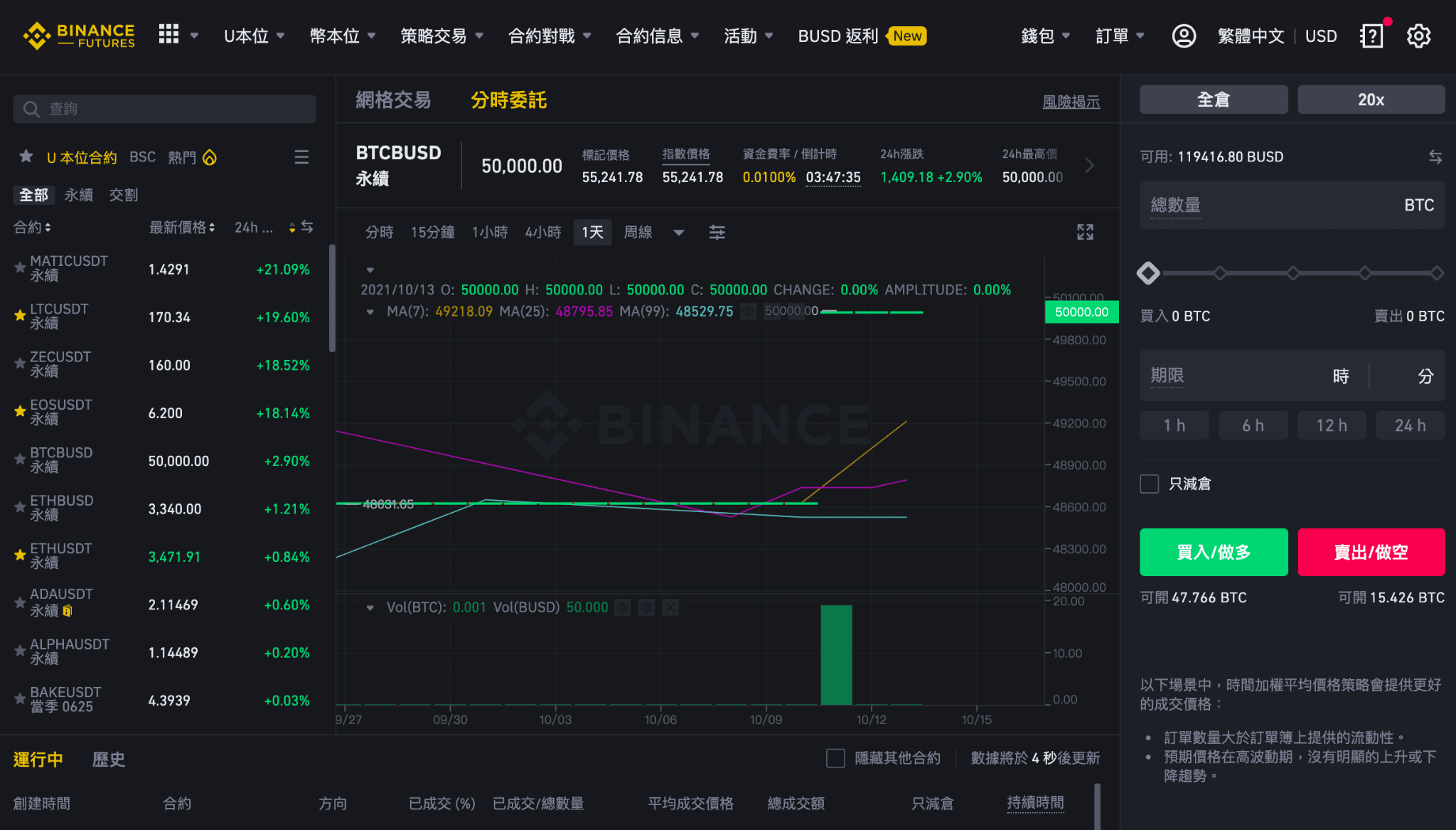Unfavorite the LTCUSDT contract star
Image resolution: width=1456 pixels, height=830 pixels.
[x=20, y=315]
